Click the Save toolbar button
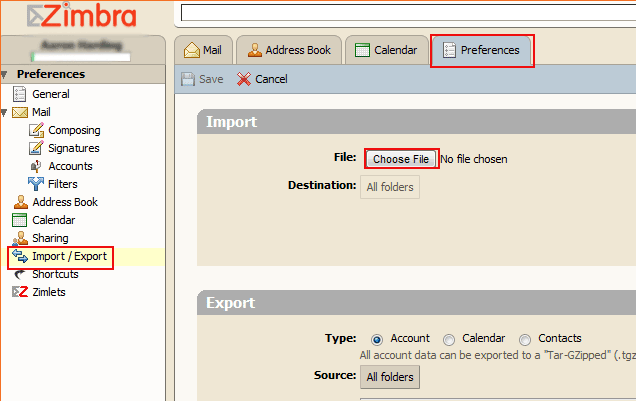The height and width of the screenshot is (401, 636). pyautogui.click(x=202, y=79)
